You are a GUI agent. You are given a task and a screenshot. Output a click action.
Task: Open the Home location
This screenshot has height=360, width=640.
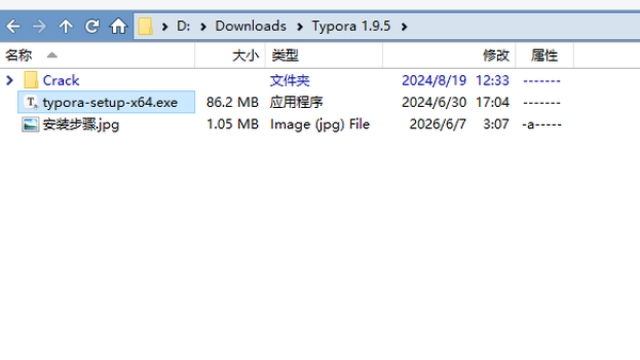pyautogui.click(x=118, y=27)
